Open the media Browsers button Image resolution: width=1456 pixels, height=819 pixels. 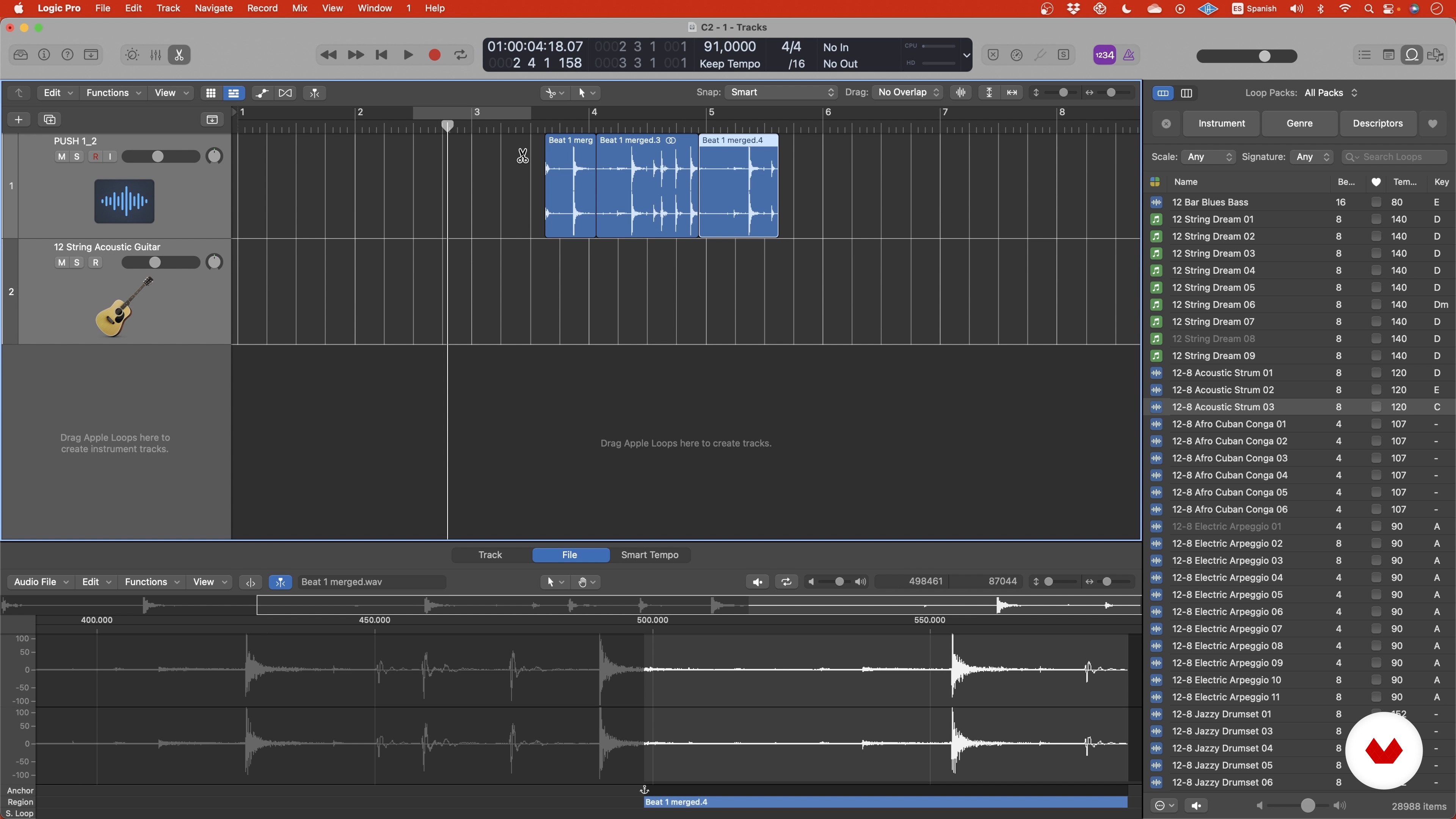(x=1436, y=55)
